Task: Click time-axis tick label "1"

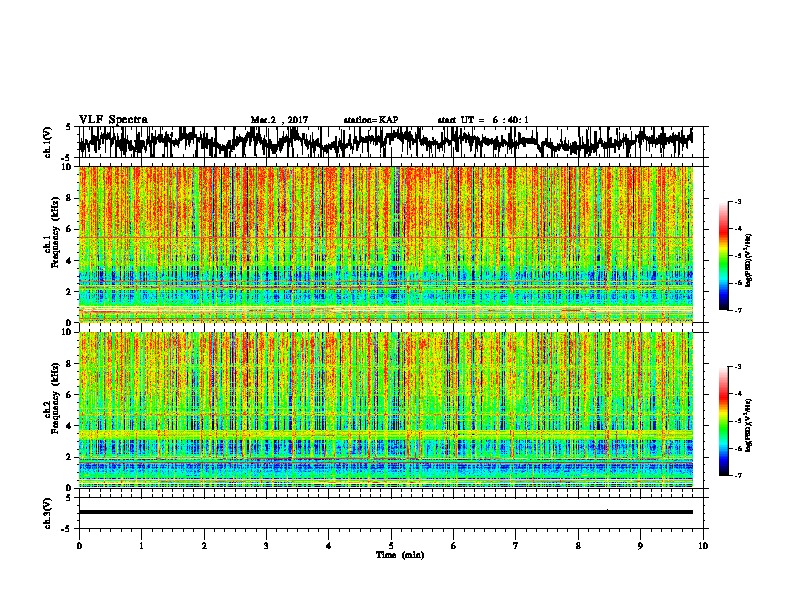Action: click(141, 546)
